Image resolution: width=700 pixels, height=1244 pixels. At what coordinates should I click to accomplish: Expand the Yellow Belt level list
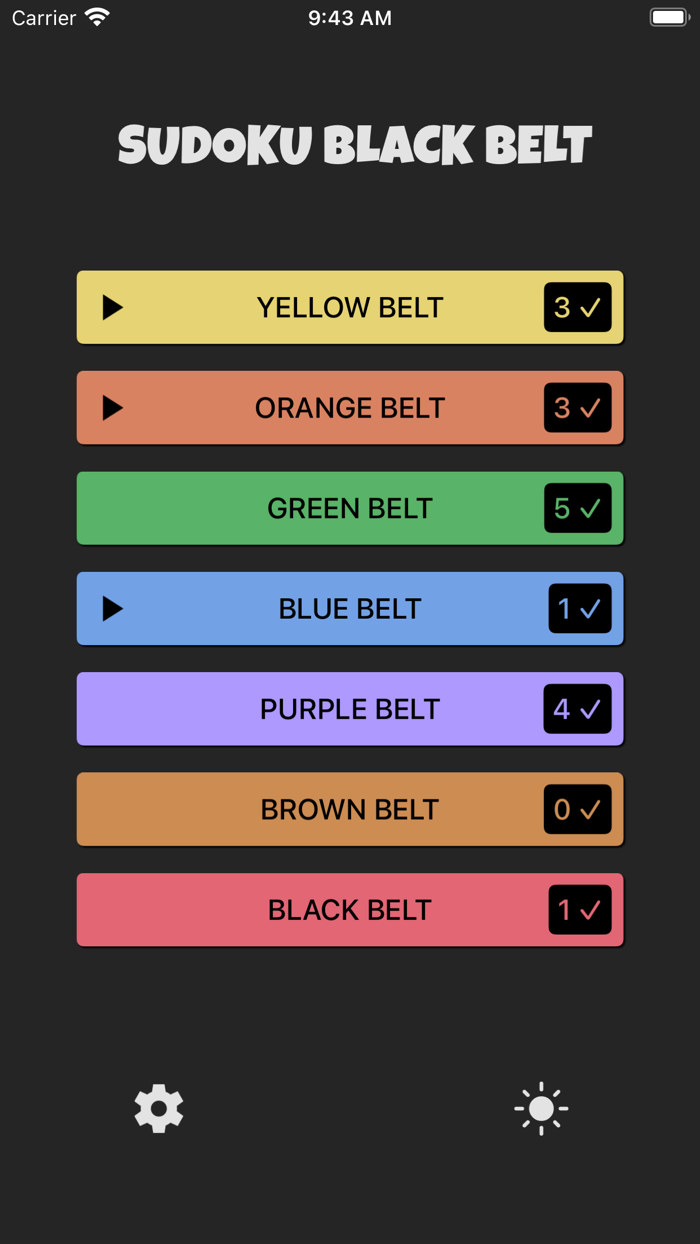point(113,307)
